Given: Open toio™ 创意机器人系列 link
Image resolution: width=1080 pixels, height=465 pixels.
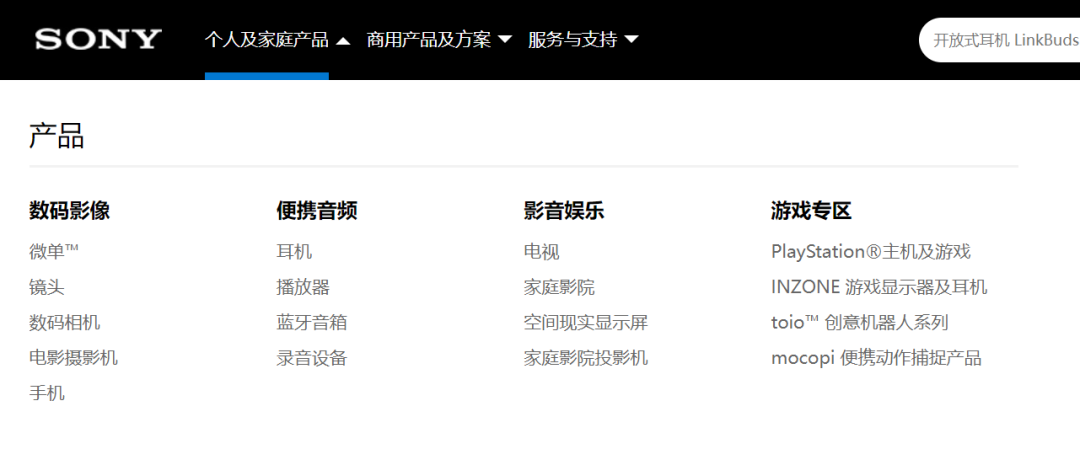Looking at the screenshot, I should pos(860,322).
